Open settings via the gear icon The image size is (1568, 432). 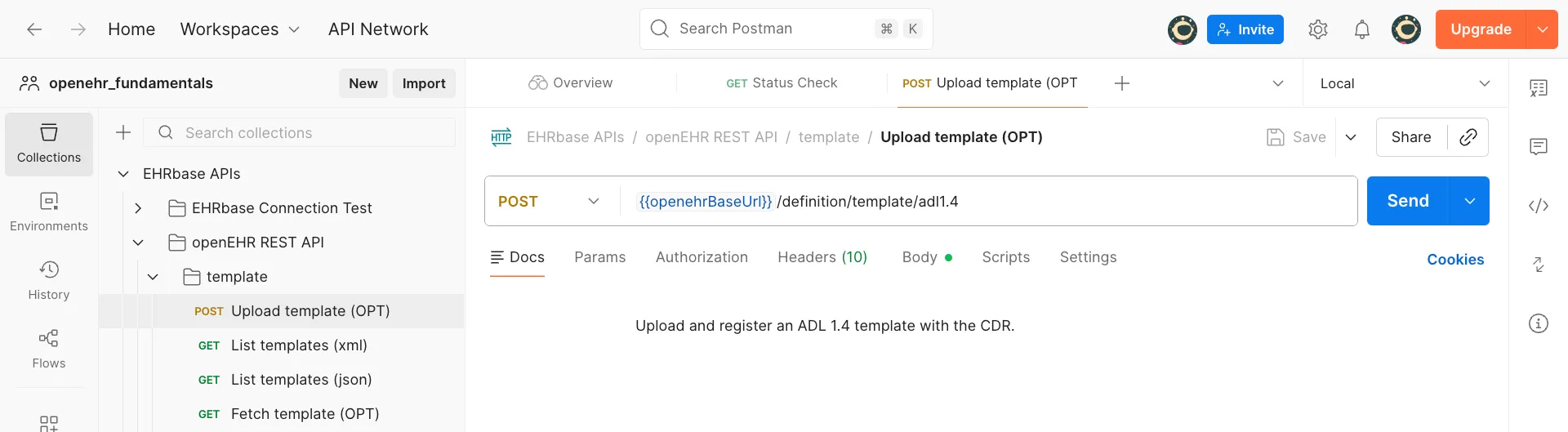(1318, 29)
